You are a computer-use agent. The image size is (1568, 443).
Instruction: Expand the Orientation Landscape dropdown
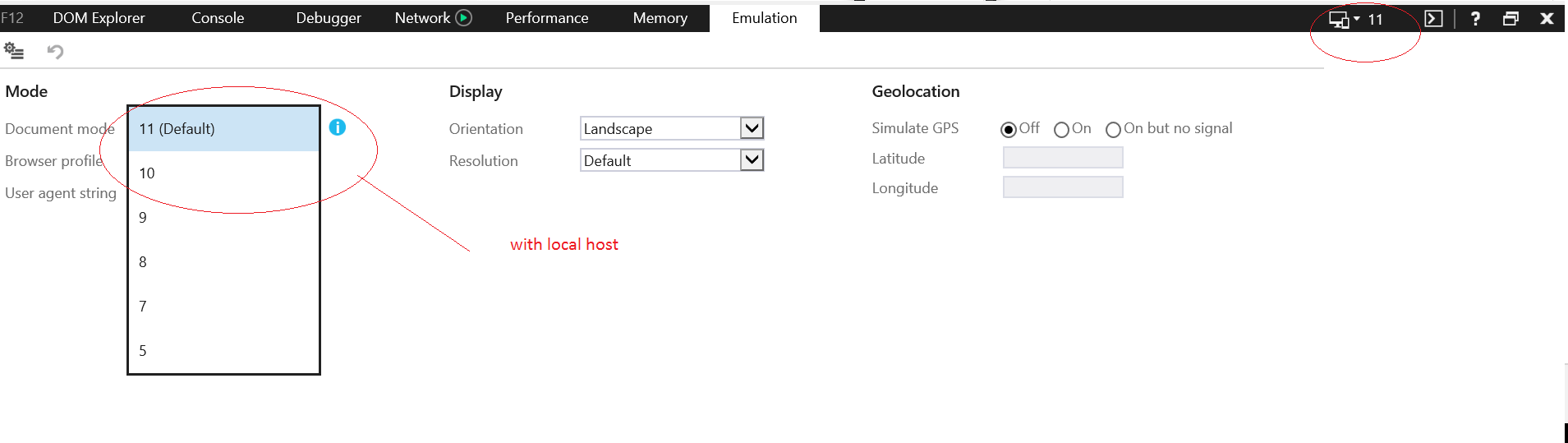pyautogui.click(x=752, y=127)
